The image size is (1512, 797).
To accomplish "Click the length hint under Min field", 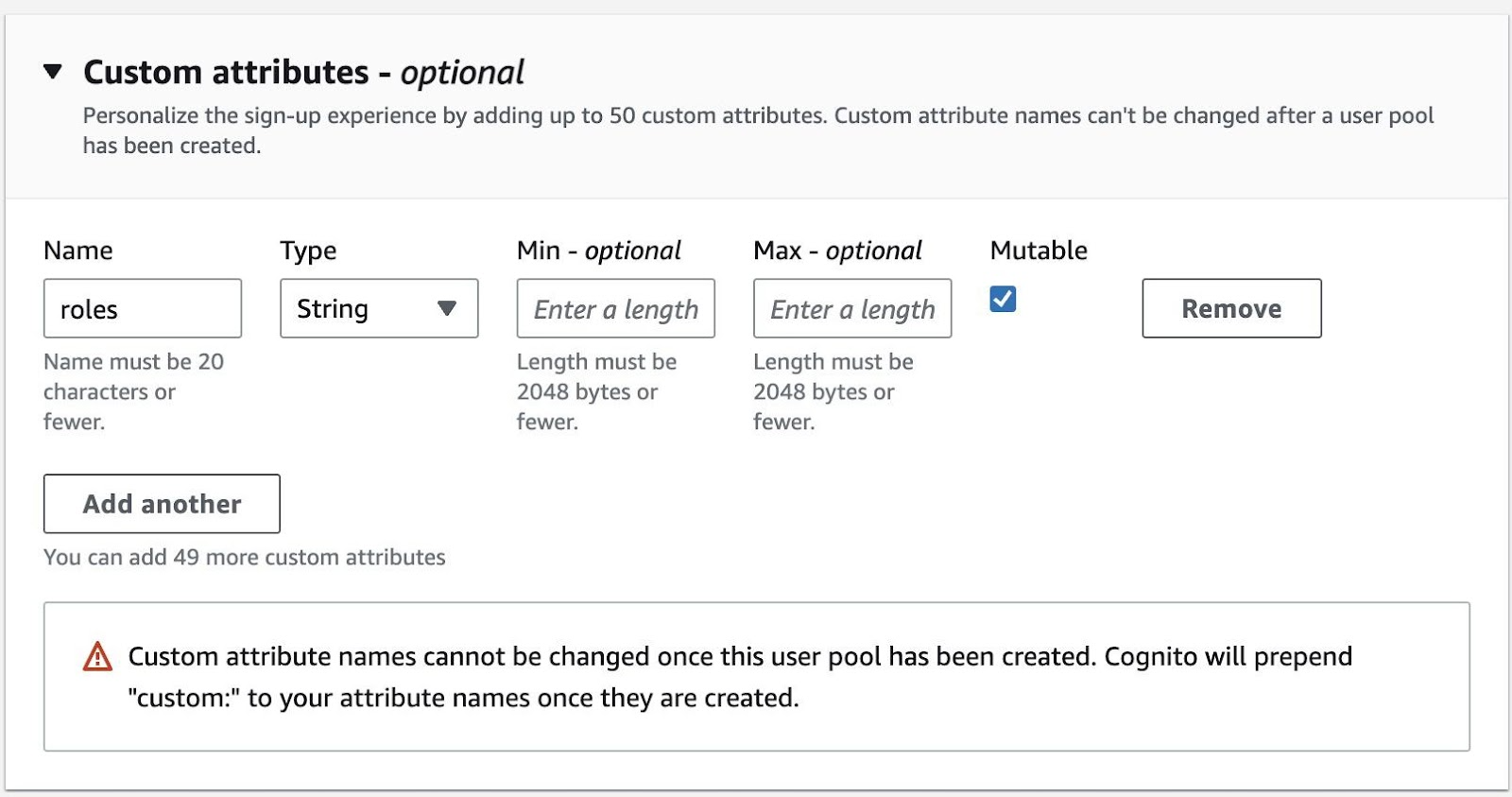I will (x=596, y=391).
